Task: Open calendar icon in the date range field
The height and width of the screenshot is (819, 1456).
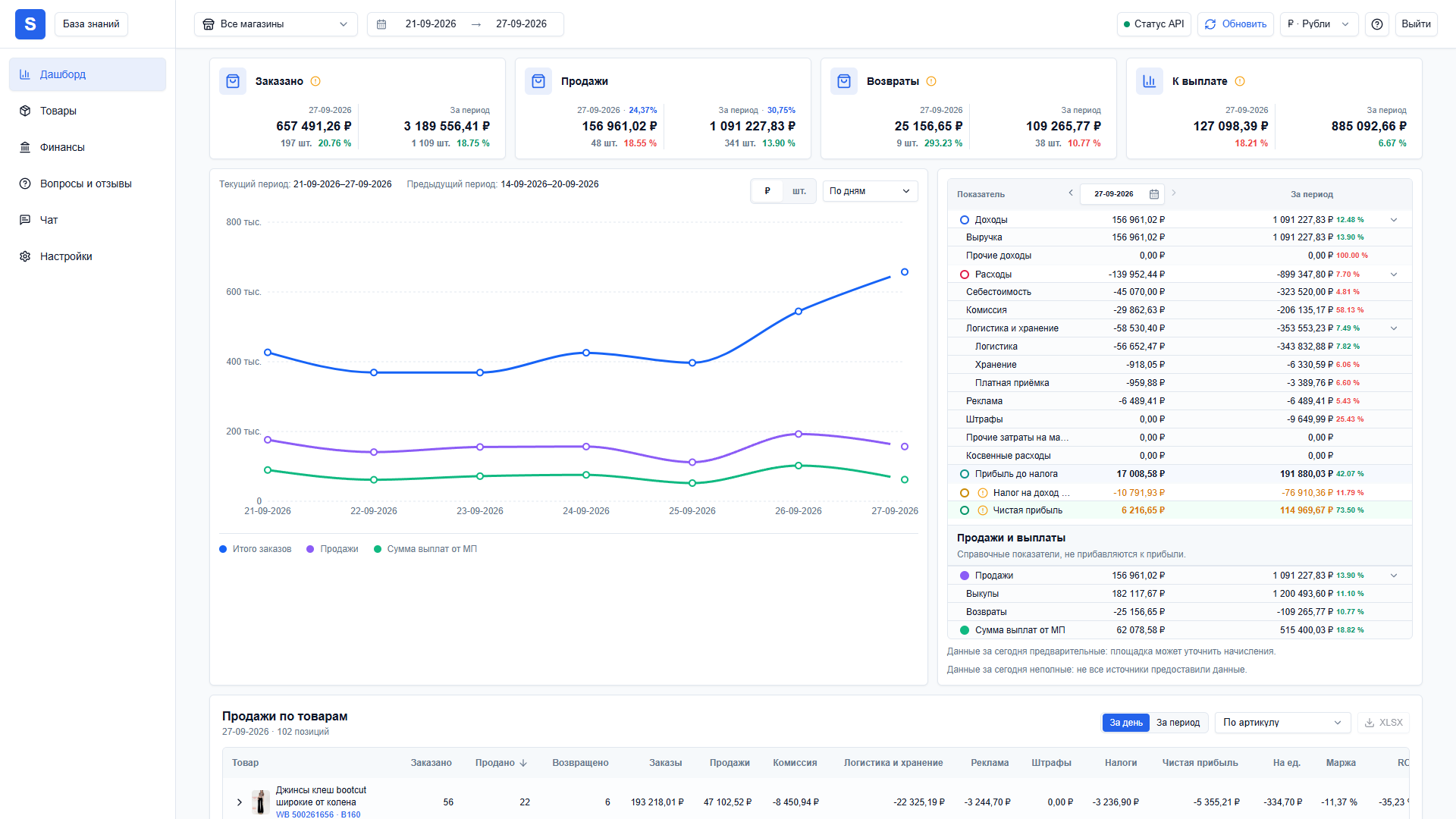Action: (x=381, y=24)
